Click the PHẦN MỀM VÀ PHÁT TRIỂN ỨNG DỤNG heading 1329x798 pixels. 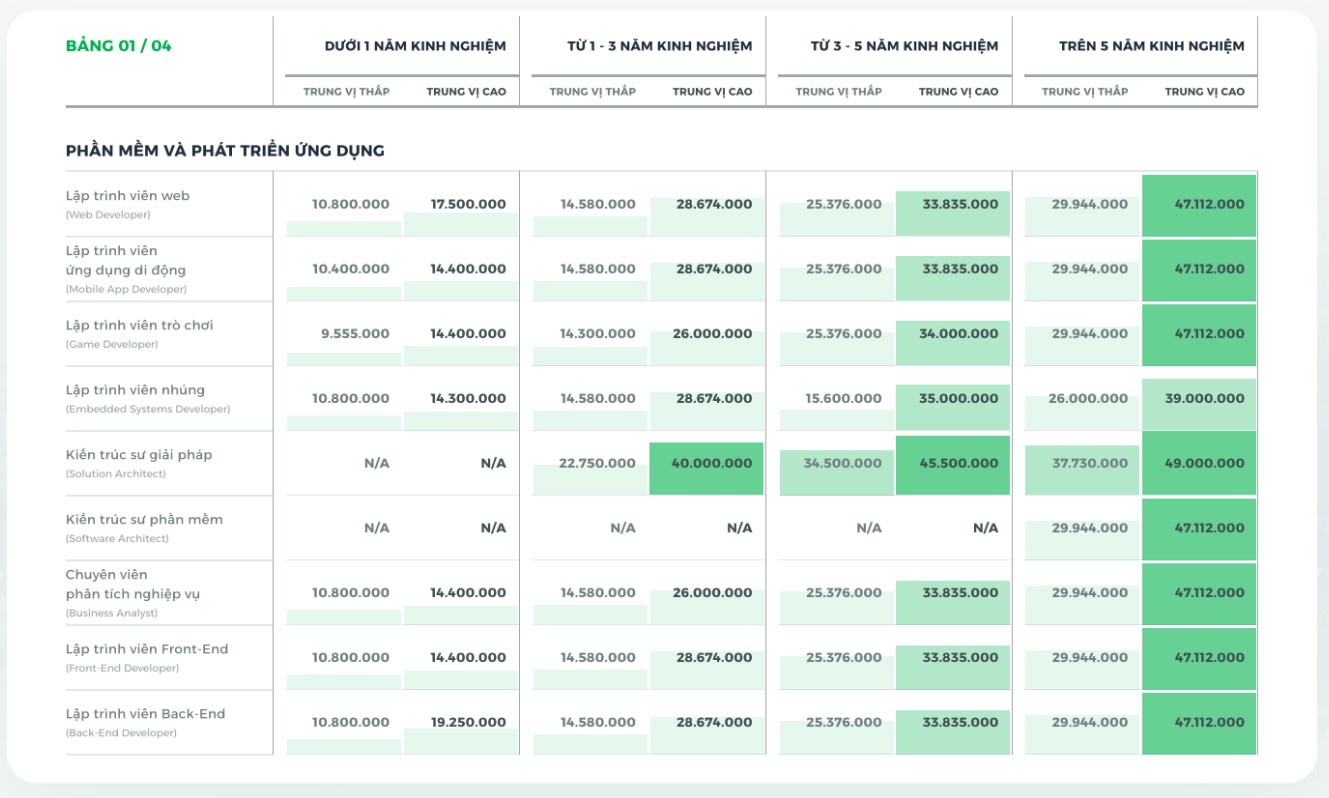click(225, 151)
